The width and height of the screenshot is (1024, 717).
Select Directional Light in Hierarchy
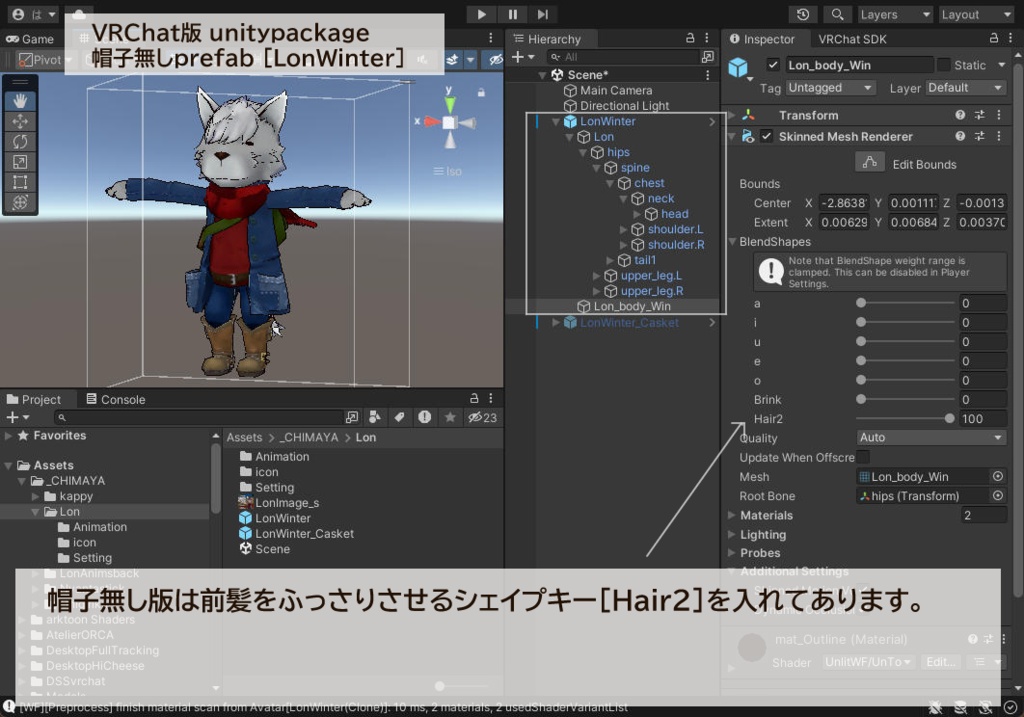(624, 106)
